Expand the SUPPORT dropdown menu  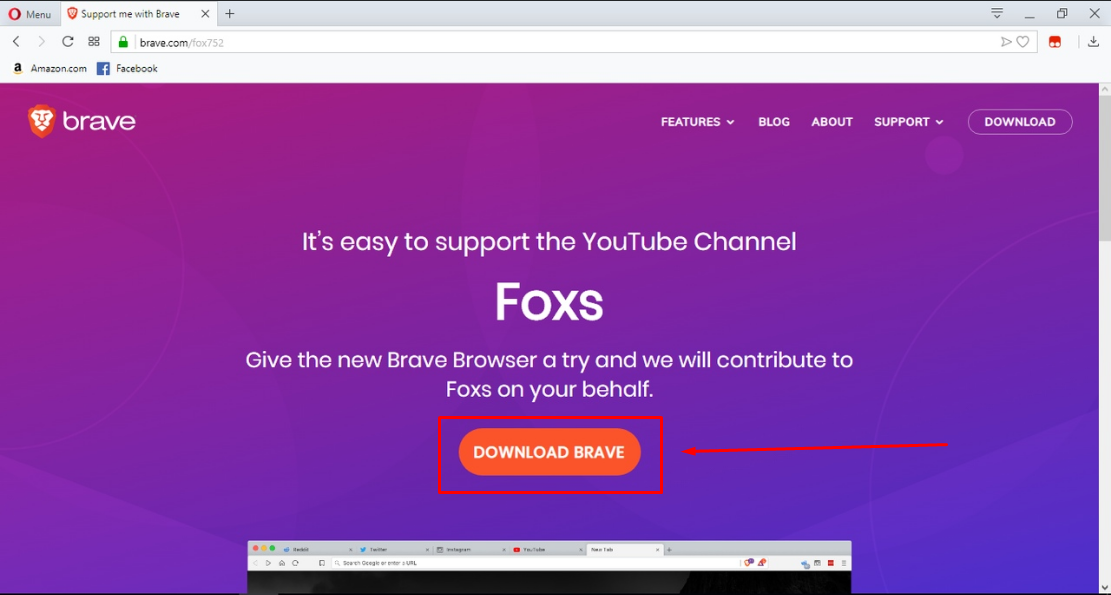tap(908, 122)
